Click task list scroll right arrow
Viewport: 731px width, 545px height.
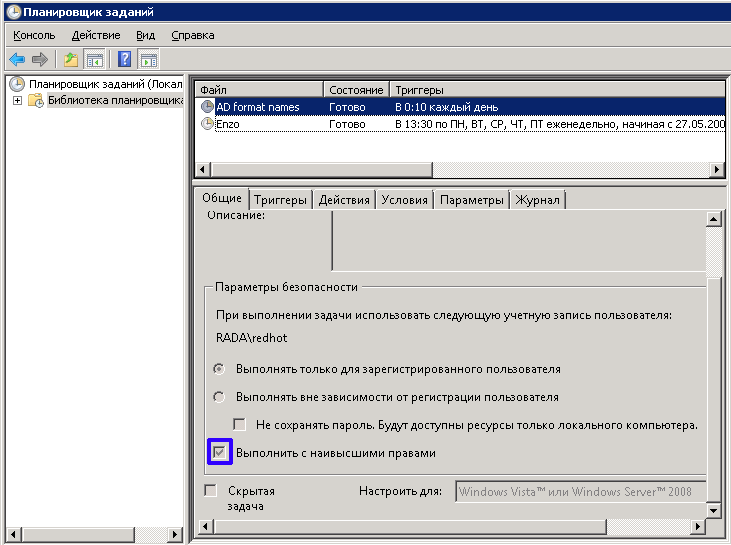717,169
